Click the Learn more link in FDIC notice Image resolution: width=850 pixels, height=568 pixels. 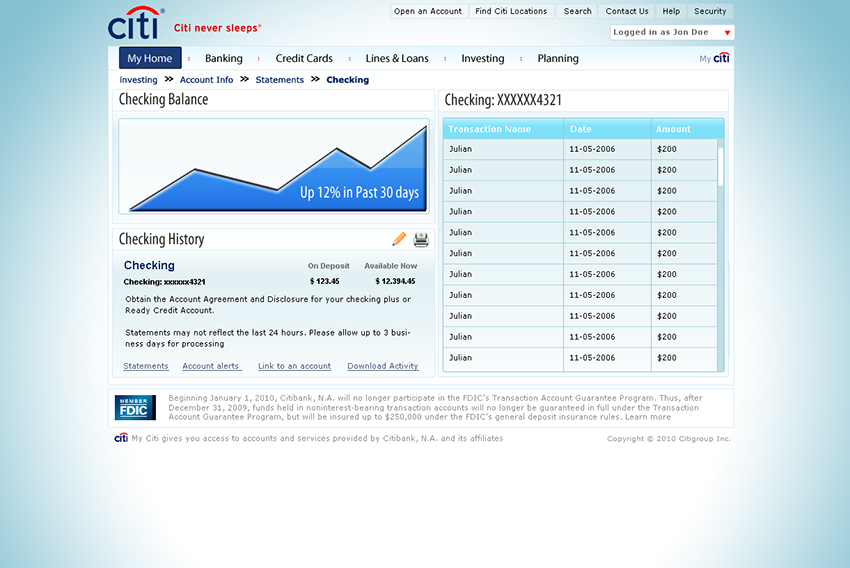tap(648, 417)
